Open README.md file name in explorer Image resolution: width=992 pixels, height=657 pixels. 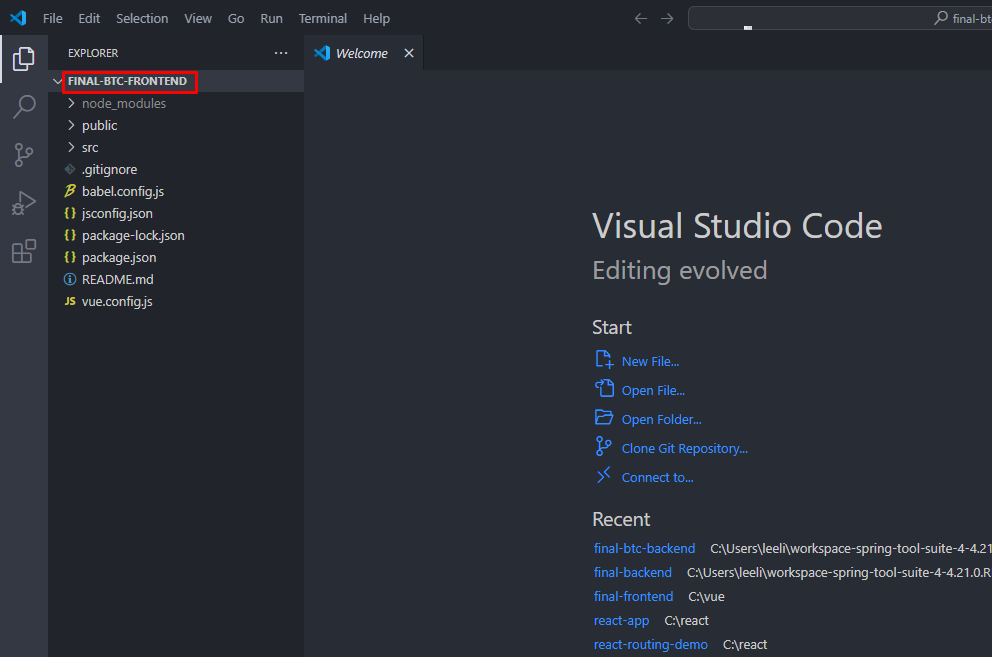pos(118,279)
